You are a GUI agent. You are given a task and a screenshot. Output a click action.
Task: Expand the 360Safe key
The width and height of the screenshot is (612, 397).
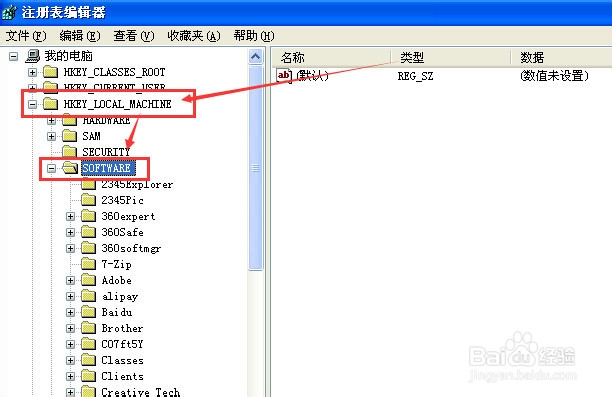pos(71,232)
